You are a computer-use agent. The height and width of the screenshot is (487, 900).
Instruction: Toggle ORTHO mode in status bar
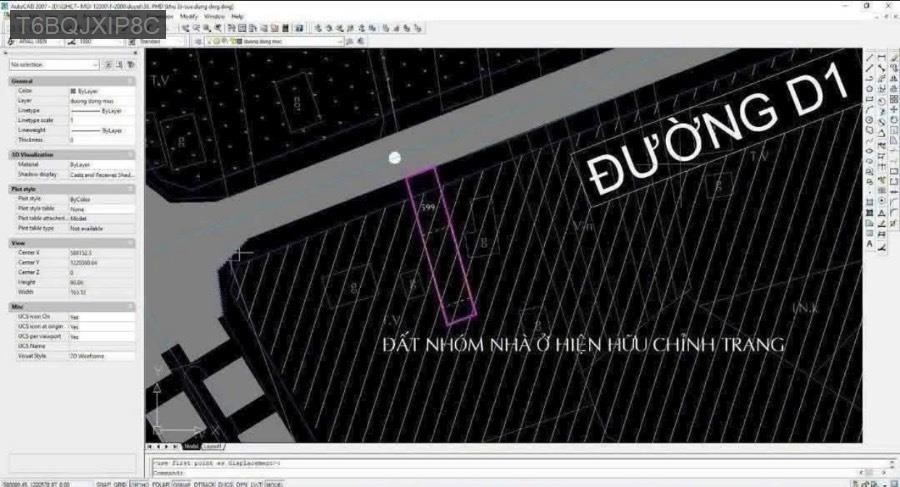[133, 483]
